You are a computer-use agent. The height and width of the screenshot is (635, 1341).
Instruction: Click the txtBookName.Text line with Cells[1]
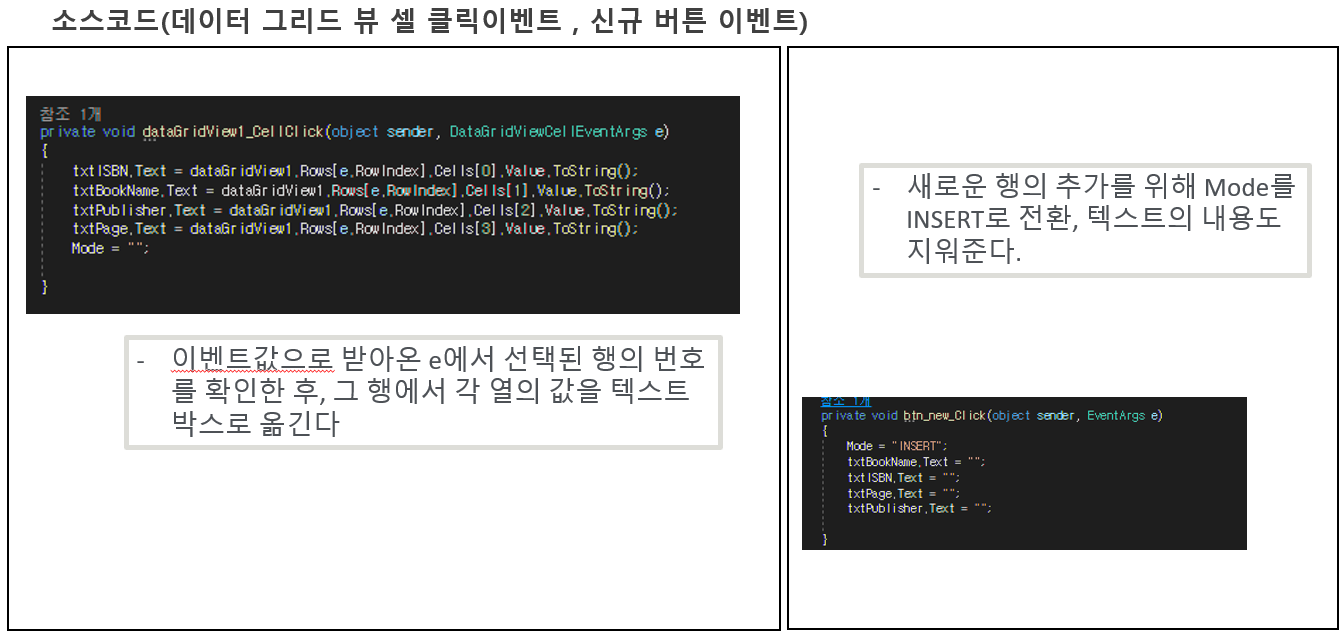point(371,190)
